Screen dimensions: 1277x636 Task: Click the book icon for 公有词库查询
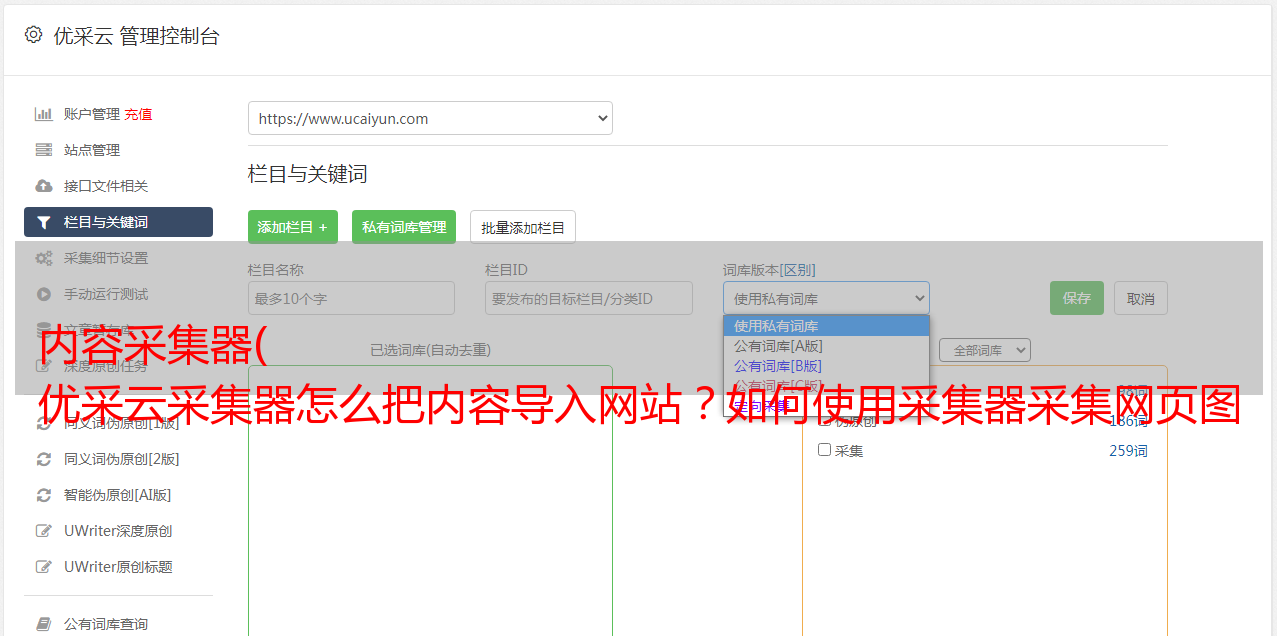44,624
